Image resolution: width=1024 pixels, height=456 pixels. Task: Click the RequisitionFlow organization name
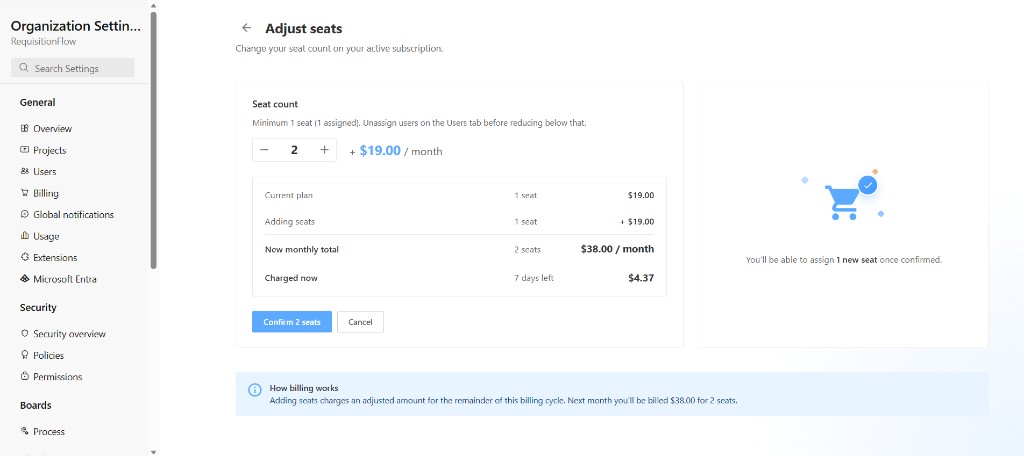pyautogui.click(x=44, y=41)
